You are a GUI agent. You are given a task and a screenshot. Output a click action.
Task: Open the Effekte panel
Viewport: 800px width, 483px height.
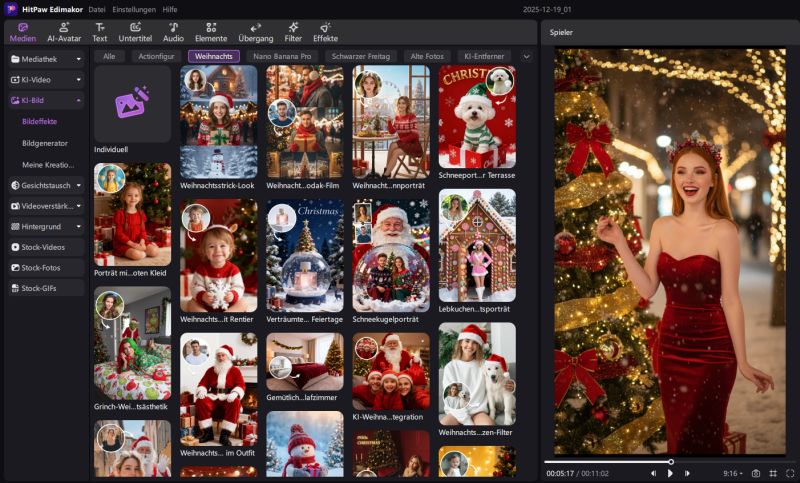[x=325, y=32]
